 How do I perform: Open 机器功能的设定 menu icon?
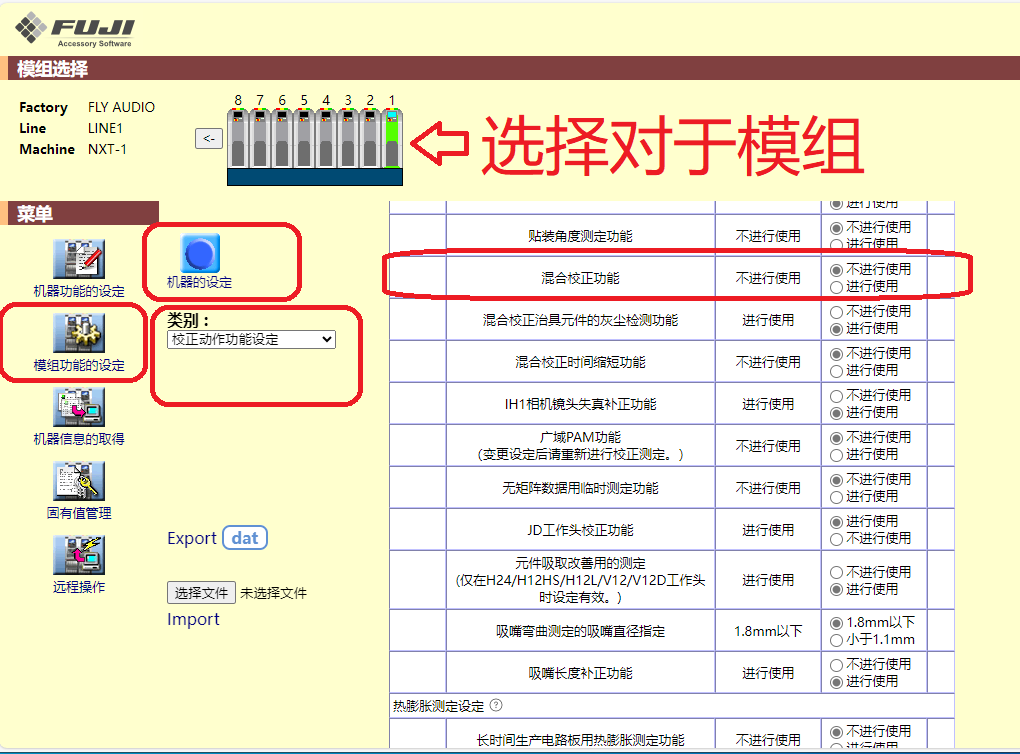coord(79,260)
